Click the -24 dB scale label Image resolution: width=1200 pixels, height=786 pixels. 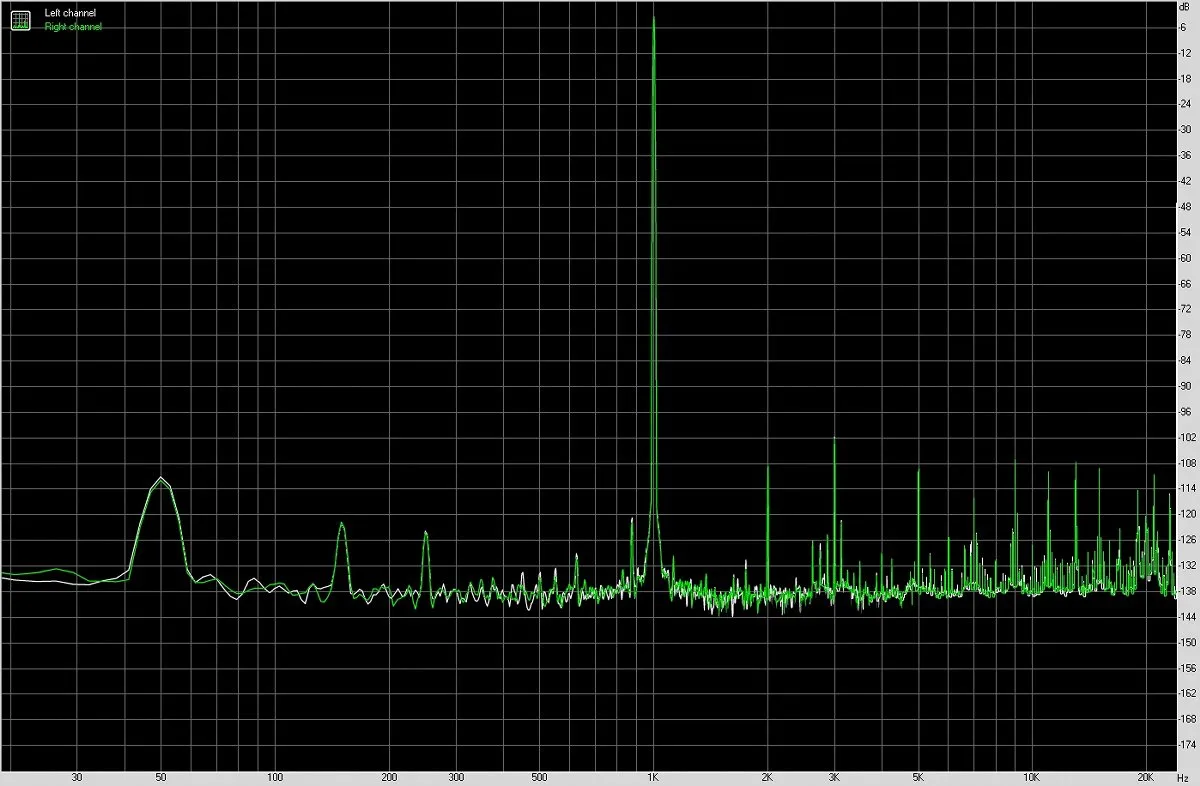pyautogui.click(x=1183, y=104)
